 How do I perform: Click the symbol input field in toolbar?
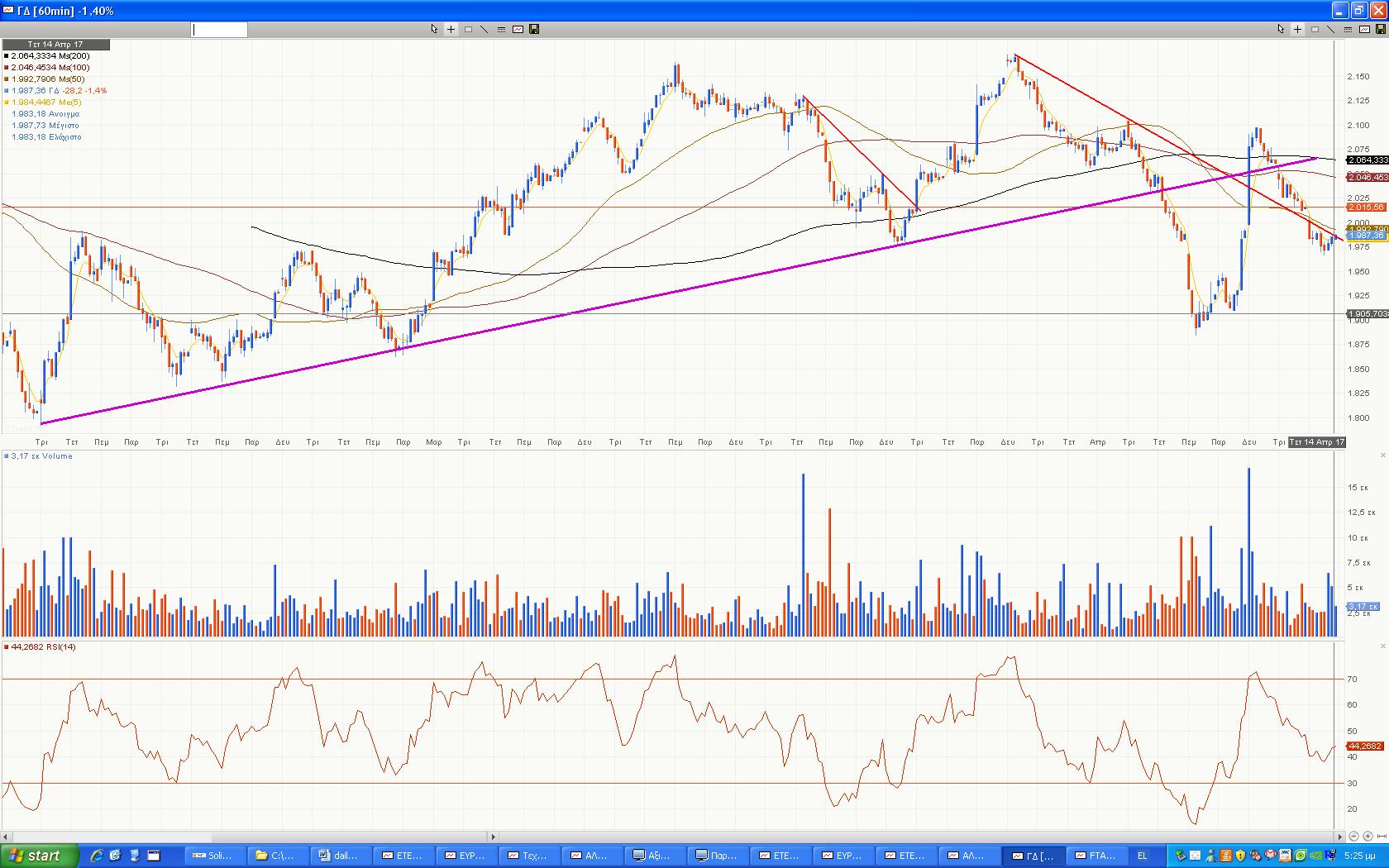coord(219,30)
